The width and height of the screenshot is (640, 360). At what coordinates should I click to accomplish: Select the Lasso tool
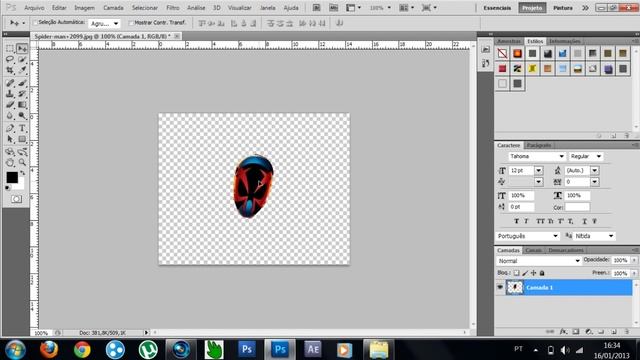pos(10,60)
